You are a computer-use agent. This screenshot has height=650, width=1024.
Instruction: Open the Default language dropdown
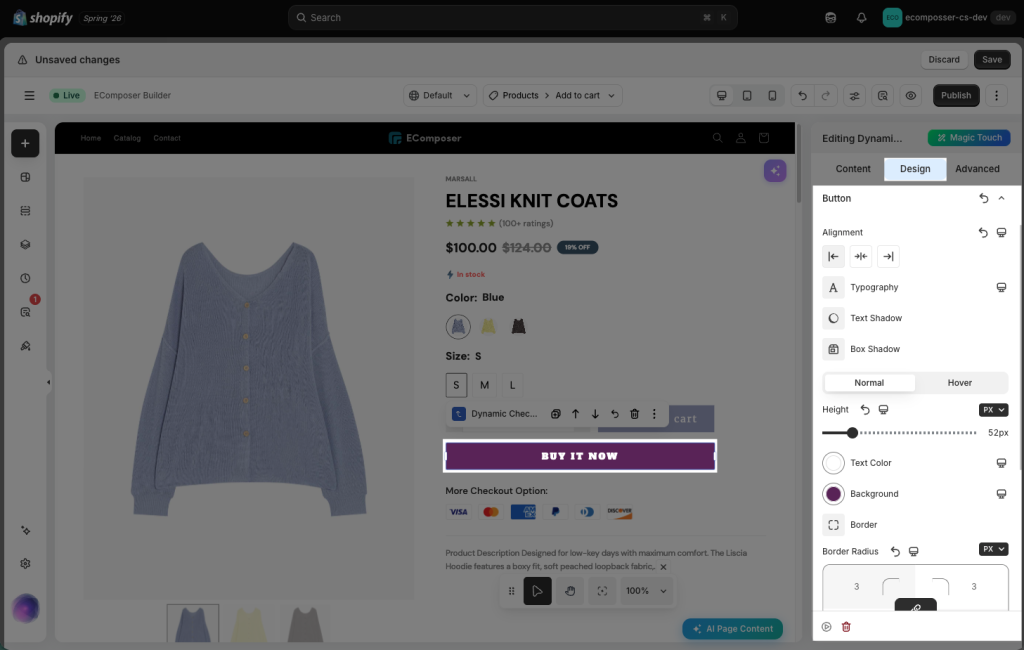(x=440, y=95)
